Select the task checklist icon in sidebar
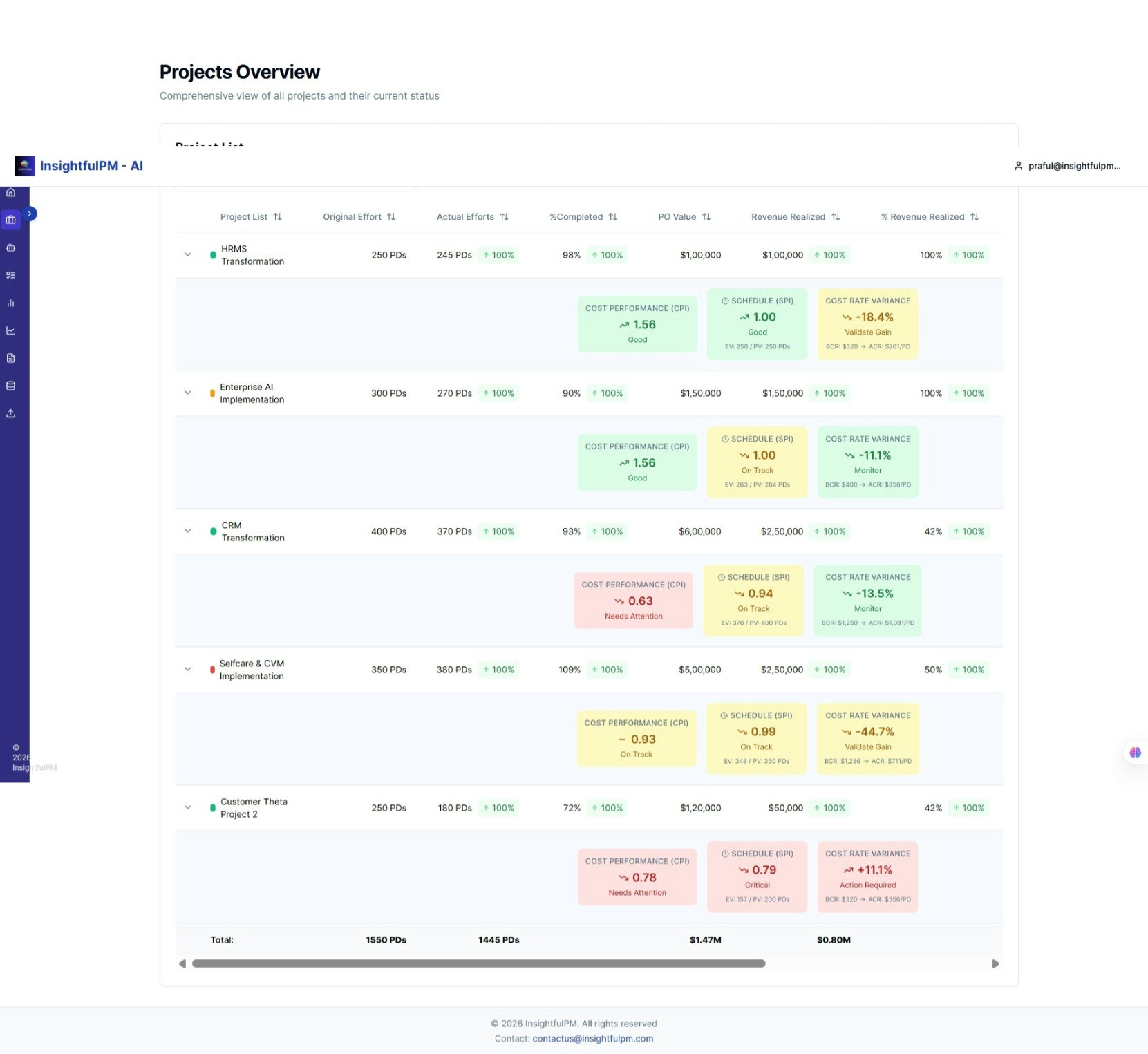 pos(11,274)
